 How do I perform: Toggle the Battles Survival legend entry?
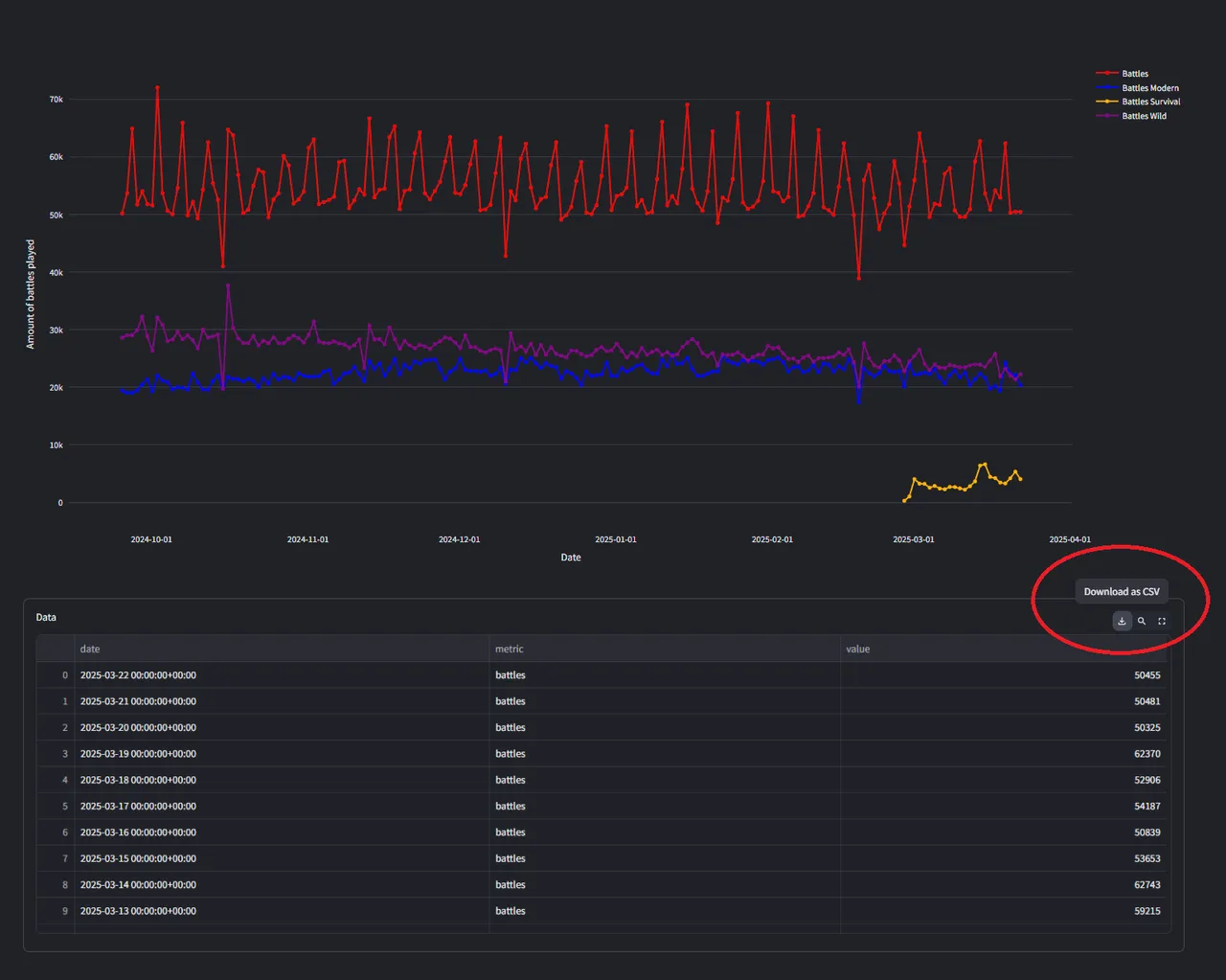1138,102
